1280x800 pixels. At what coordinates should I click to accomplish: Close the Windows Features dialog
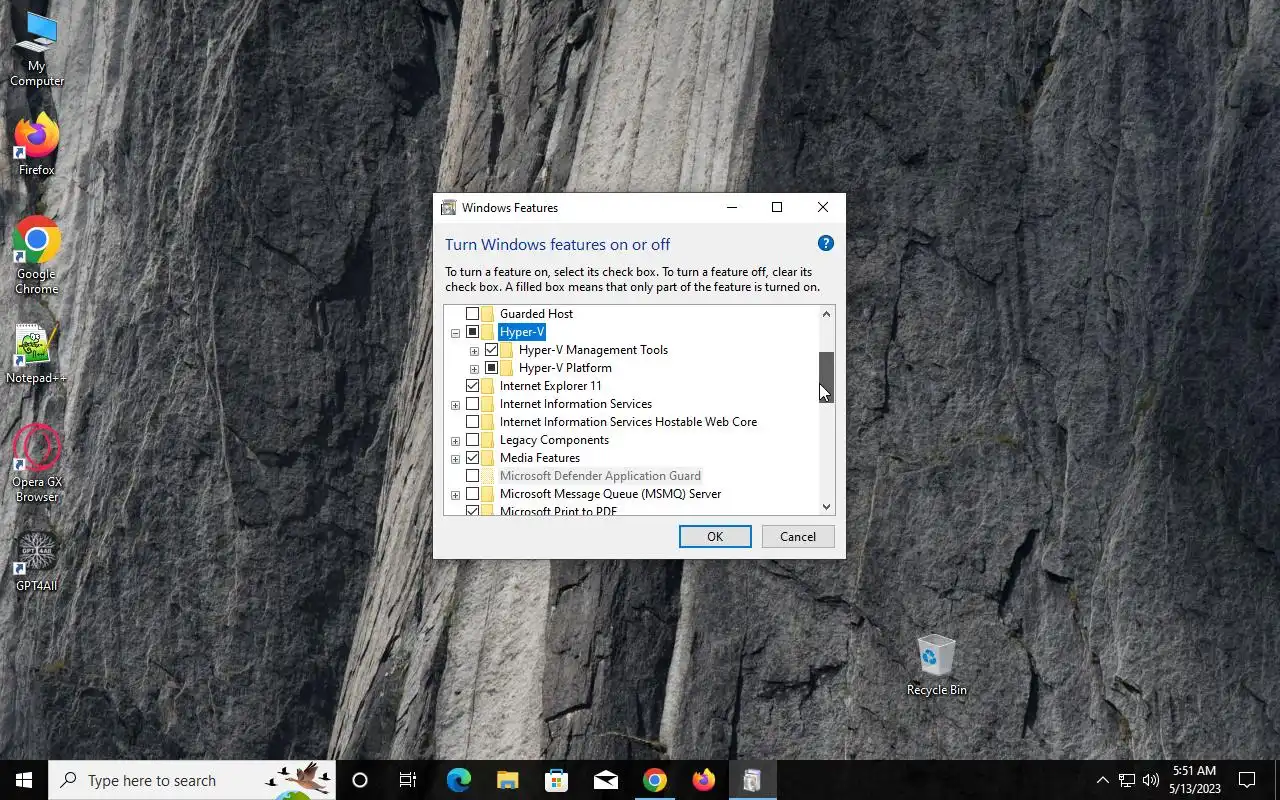[x=823, y=208]
